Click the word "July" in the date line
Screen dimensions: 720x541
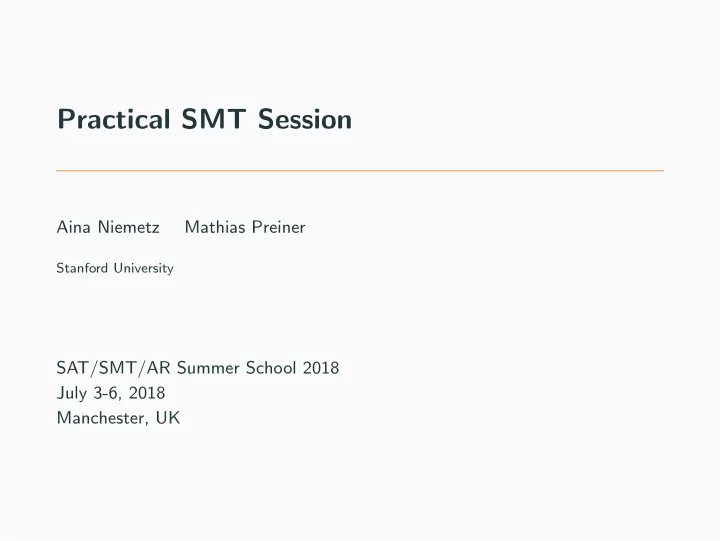point(72,393)
